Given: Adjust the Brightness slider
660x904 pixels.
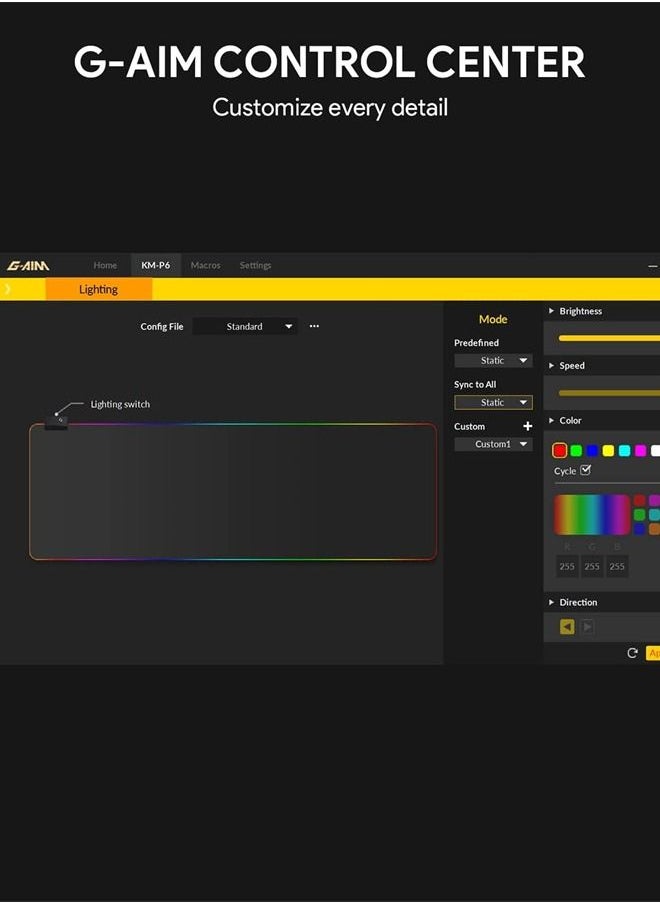Looking at the screenshot, I should pos(609,338).
